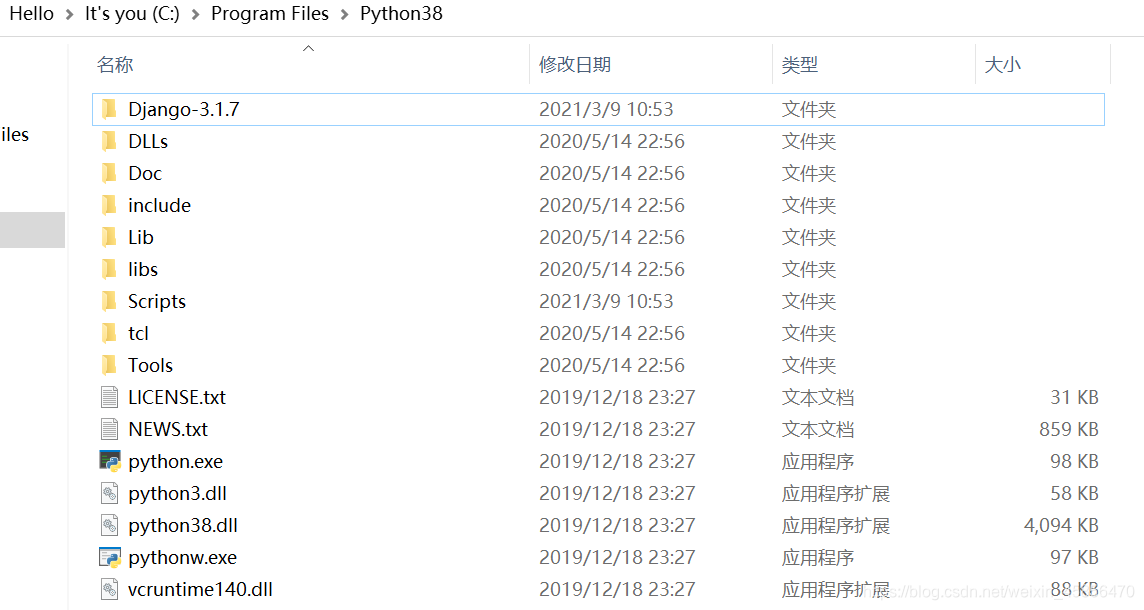The height and width of the screenshot is (610, 1144).
Task: Click the Doc folder icon
Action: tap(109, 174)
